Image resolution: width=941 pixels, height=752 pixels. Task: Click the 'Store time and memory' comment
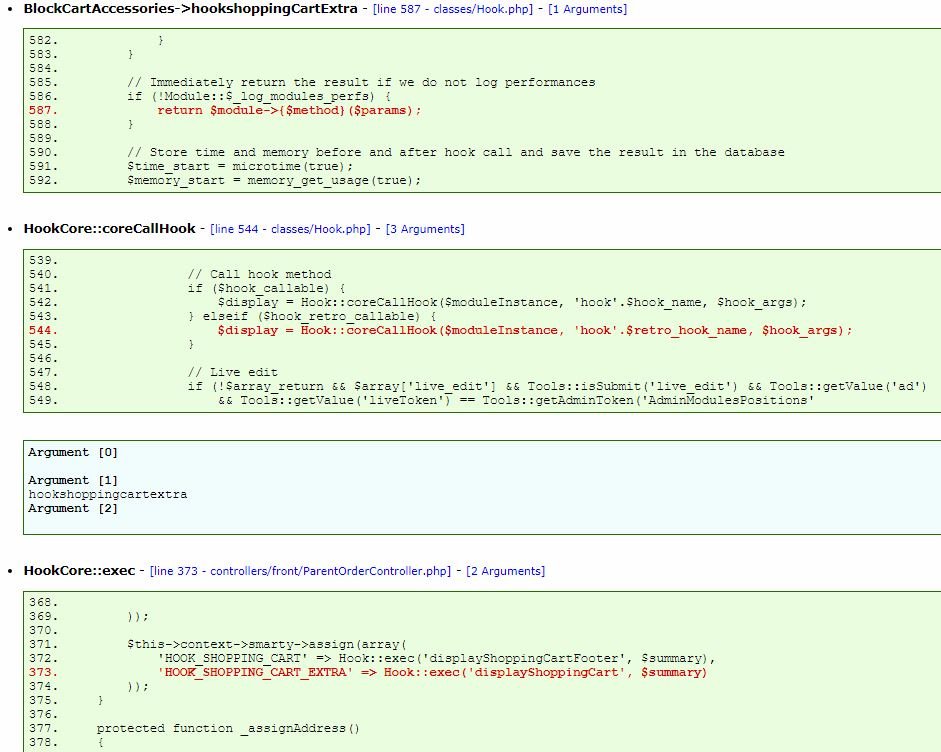pyautogui.click(x=455, y=152)
